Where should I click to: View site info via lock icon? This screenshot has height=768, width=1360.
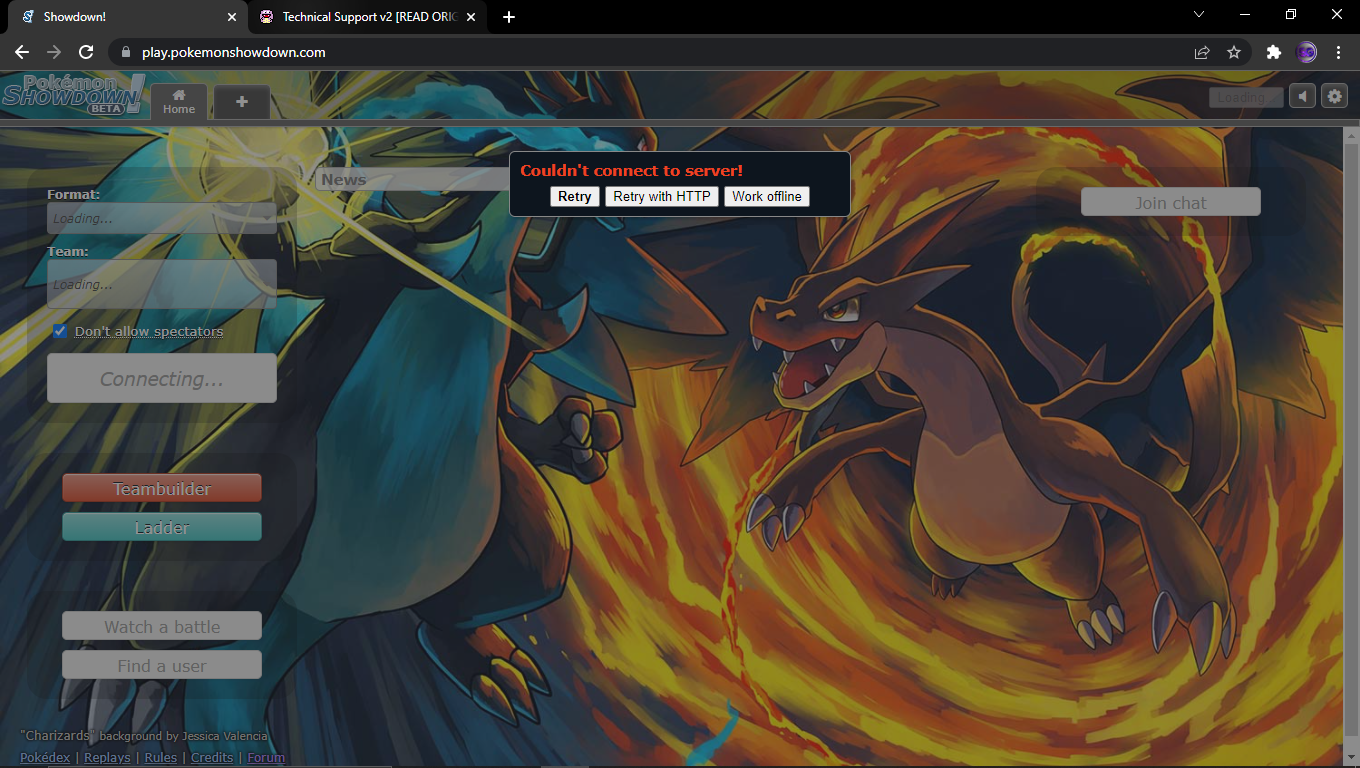(125, 52)
